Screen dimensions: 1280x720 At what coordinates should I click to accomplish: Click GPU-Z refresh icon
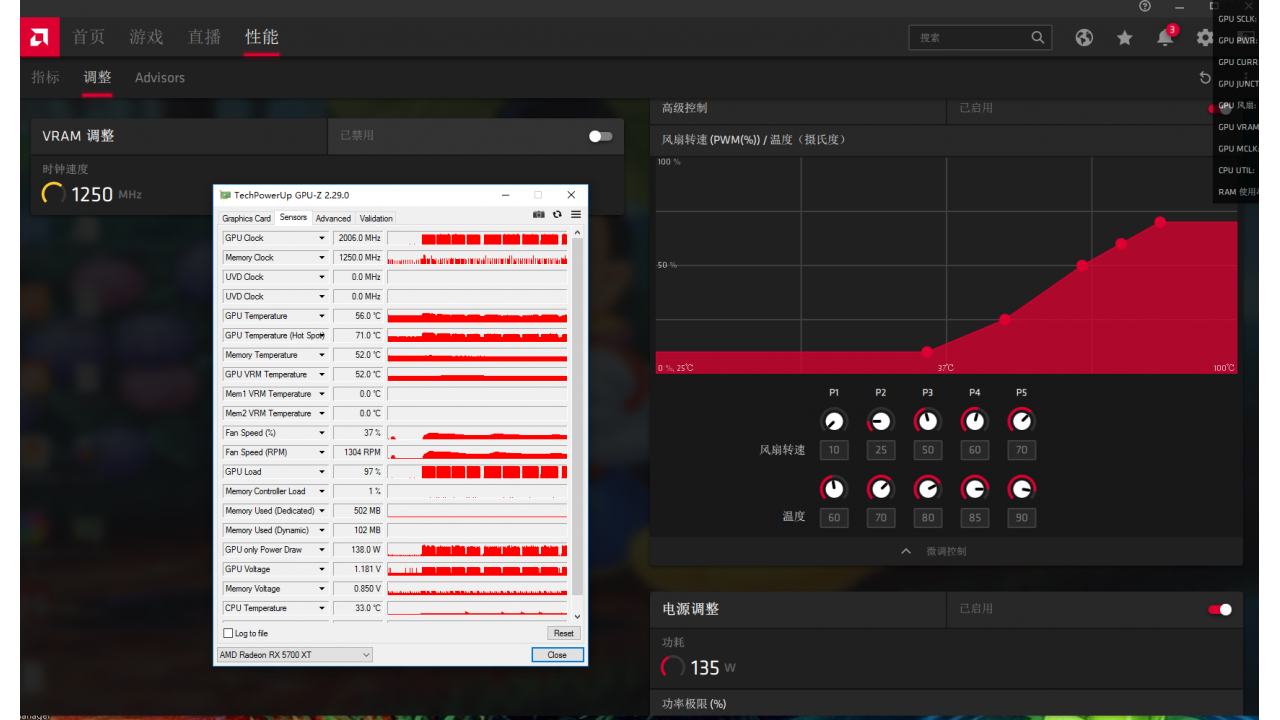557,214
